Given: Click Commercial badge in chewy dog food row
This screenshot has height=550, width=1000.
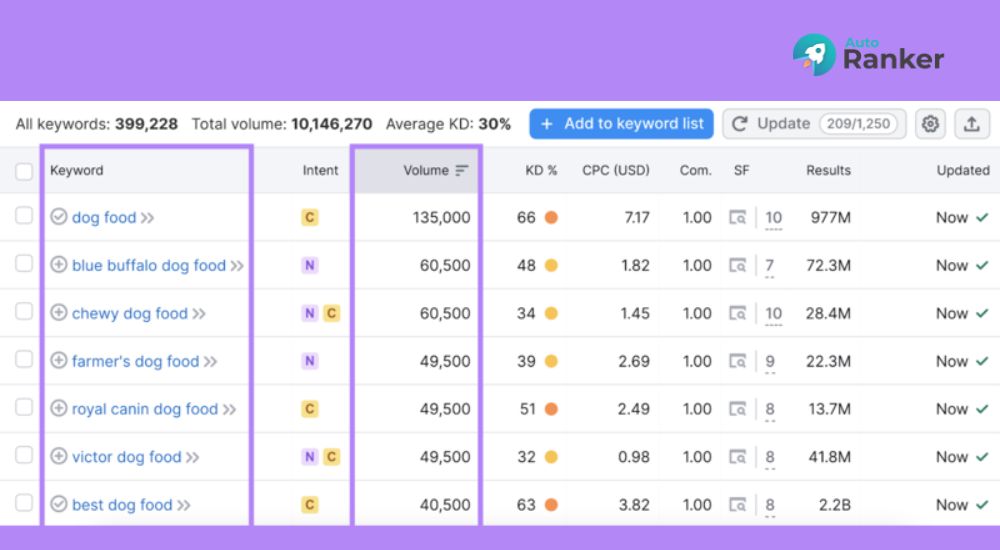Looking at the screenshot, I should [x=332, y=313].
